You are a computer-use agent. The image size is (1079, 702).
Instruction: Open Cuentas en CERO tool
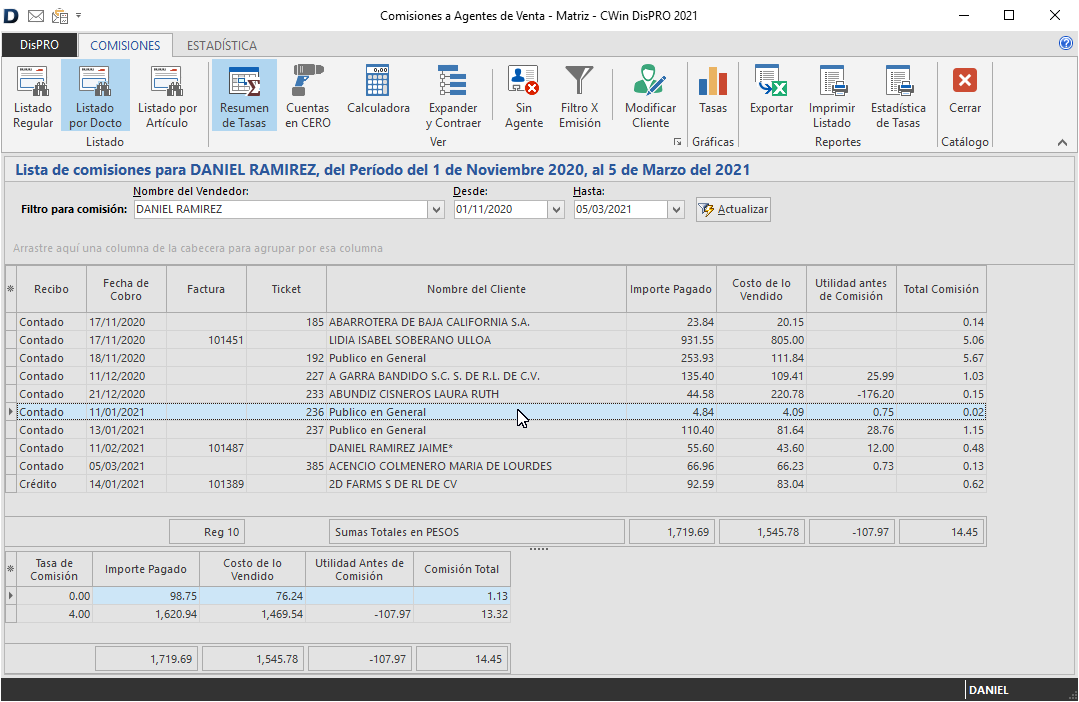click(x=307, y=95)
